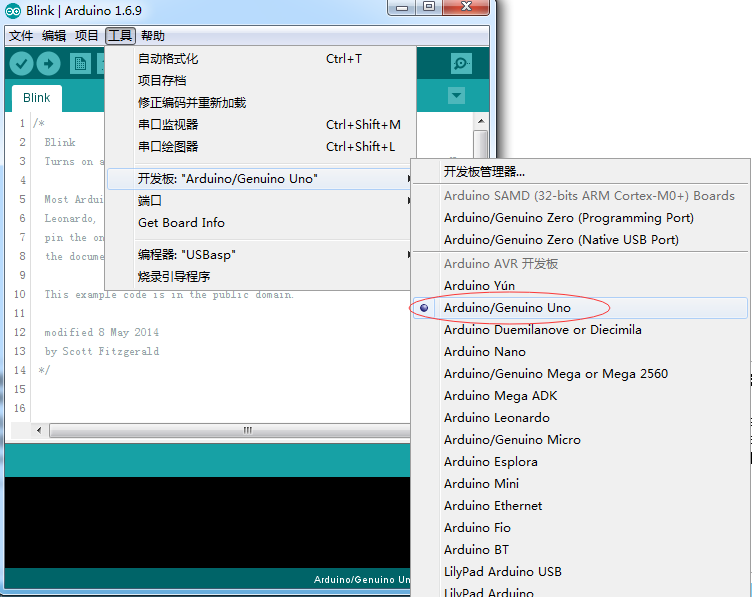752x597 pixels.
Task: Open 串口绘图器 serial plotter entry
Action: coord(261,147)
